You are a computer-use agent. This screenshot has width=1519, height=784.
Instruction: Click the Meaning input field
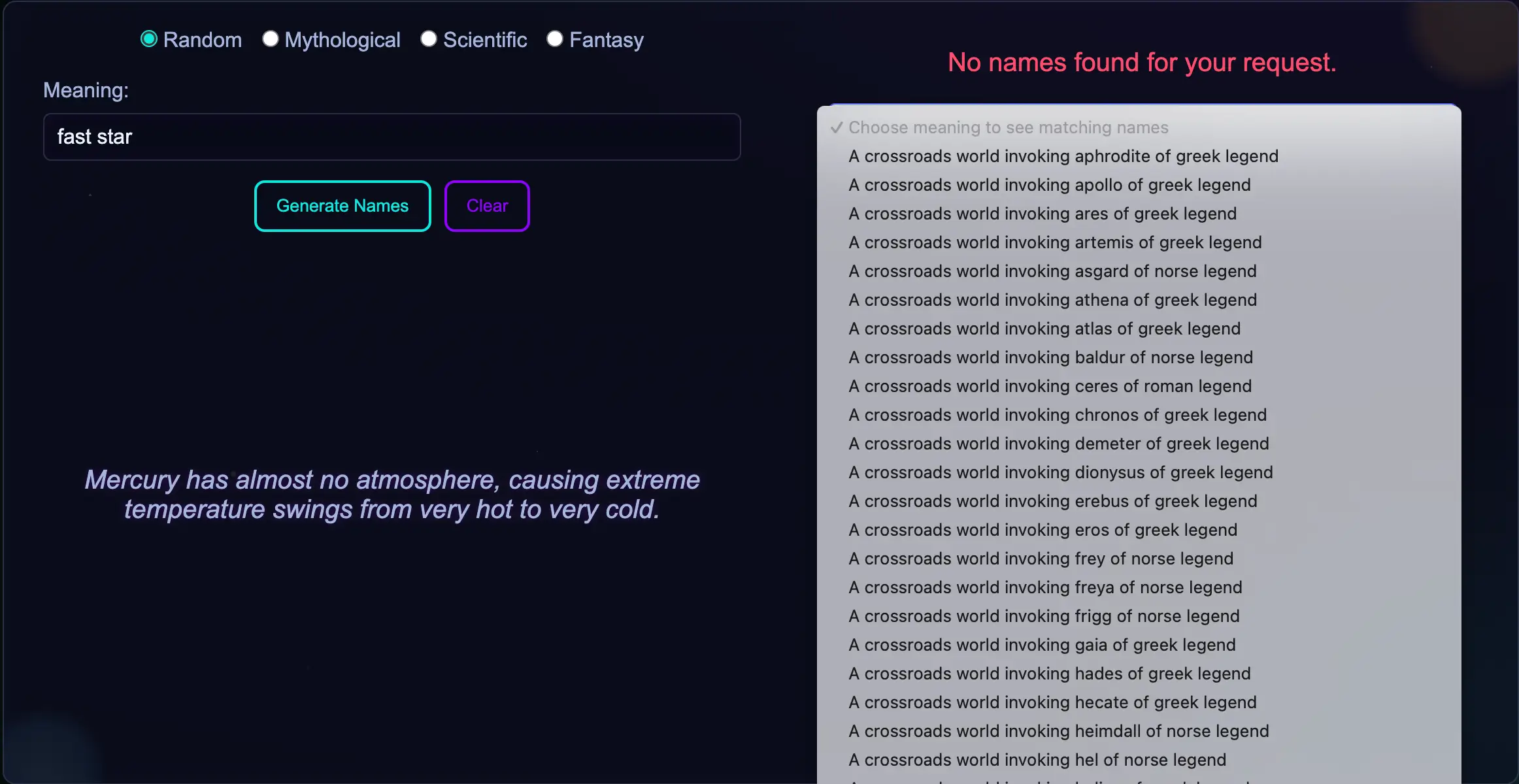coord(391,137)
